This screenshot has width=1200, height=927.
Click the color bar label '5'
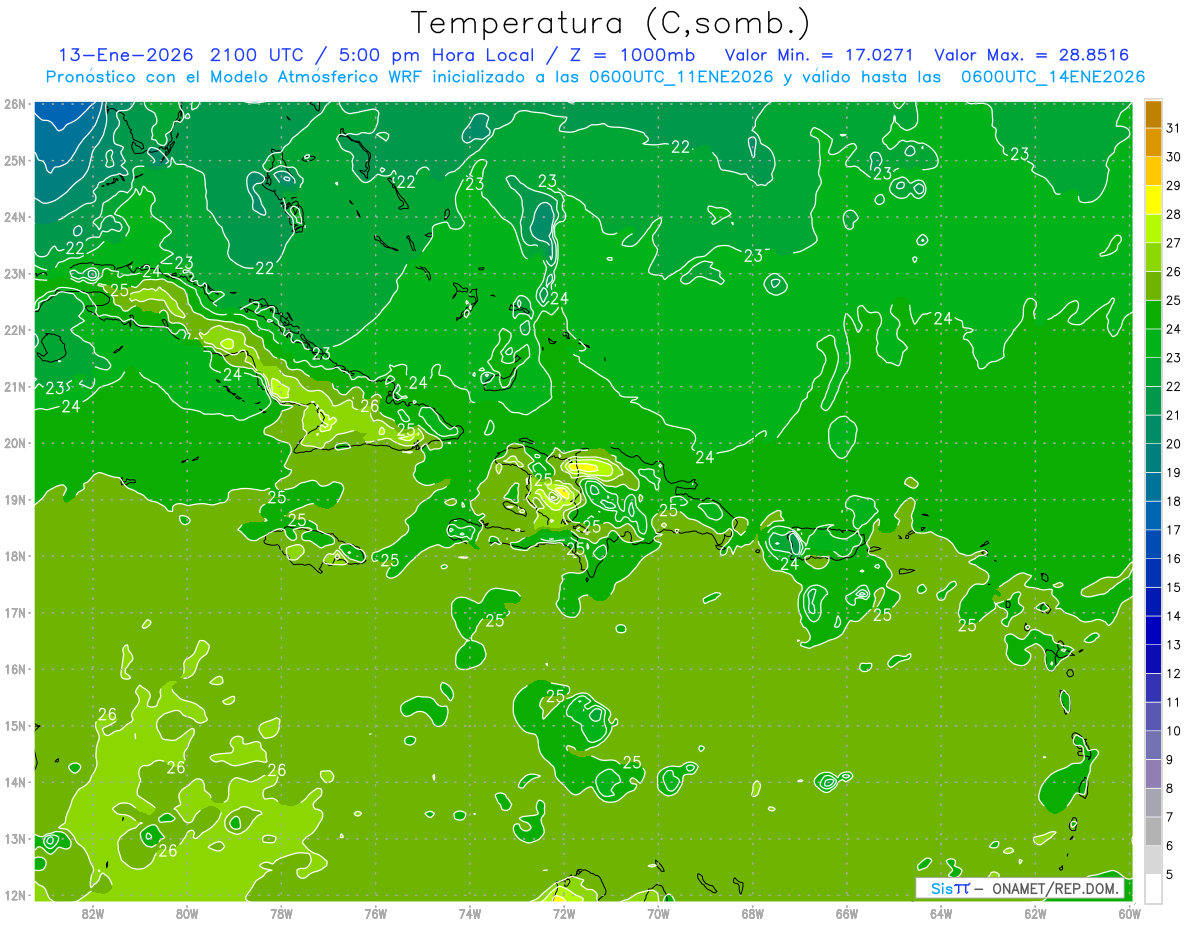click(x=1170, y=875)
